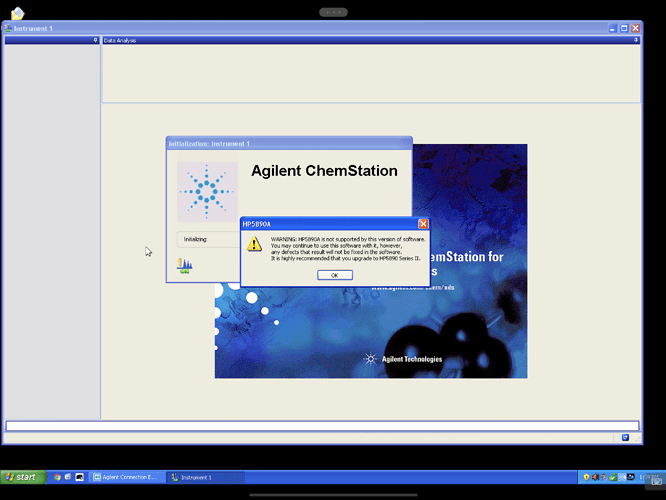The image size is (666, 500).
Task: Click the pin icon on the left navigation panel
Action: (x=95, y=40)
